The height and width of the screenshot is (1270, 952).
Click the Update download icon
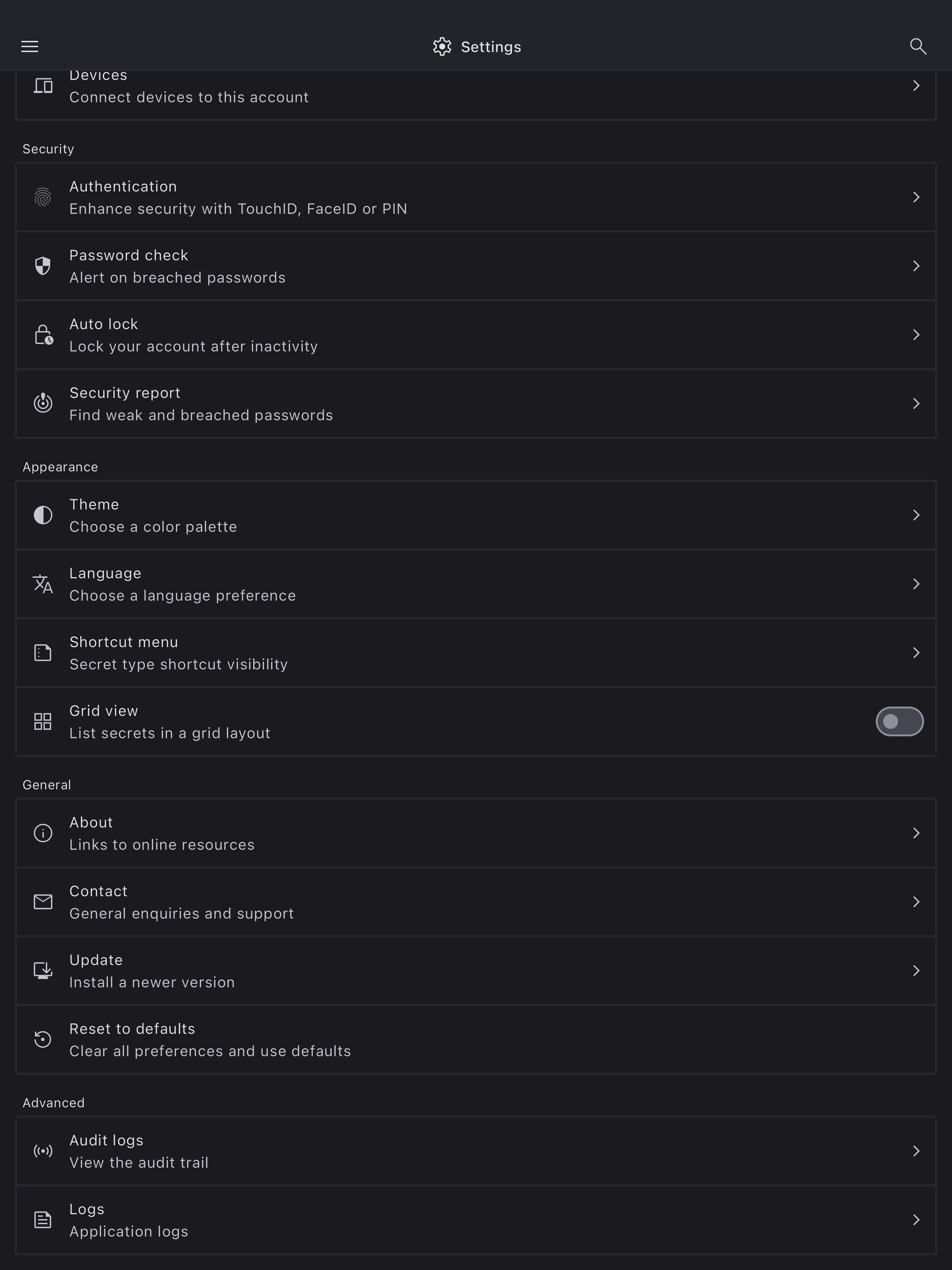(43, 970)
